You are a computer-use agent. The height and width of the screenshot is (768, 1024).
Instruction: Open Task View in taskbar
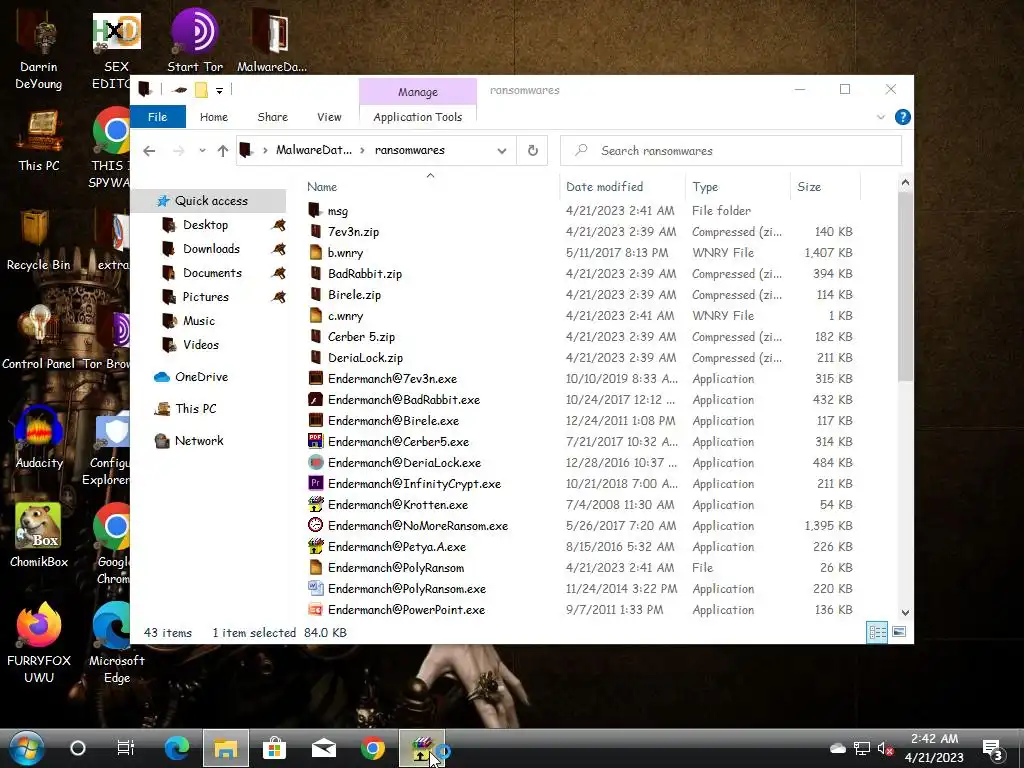point(125,748)
